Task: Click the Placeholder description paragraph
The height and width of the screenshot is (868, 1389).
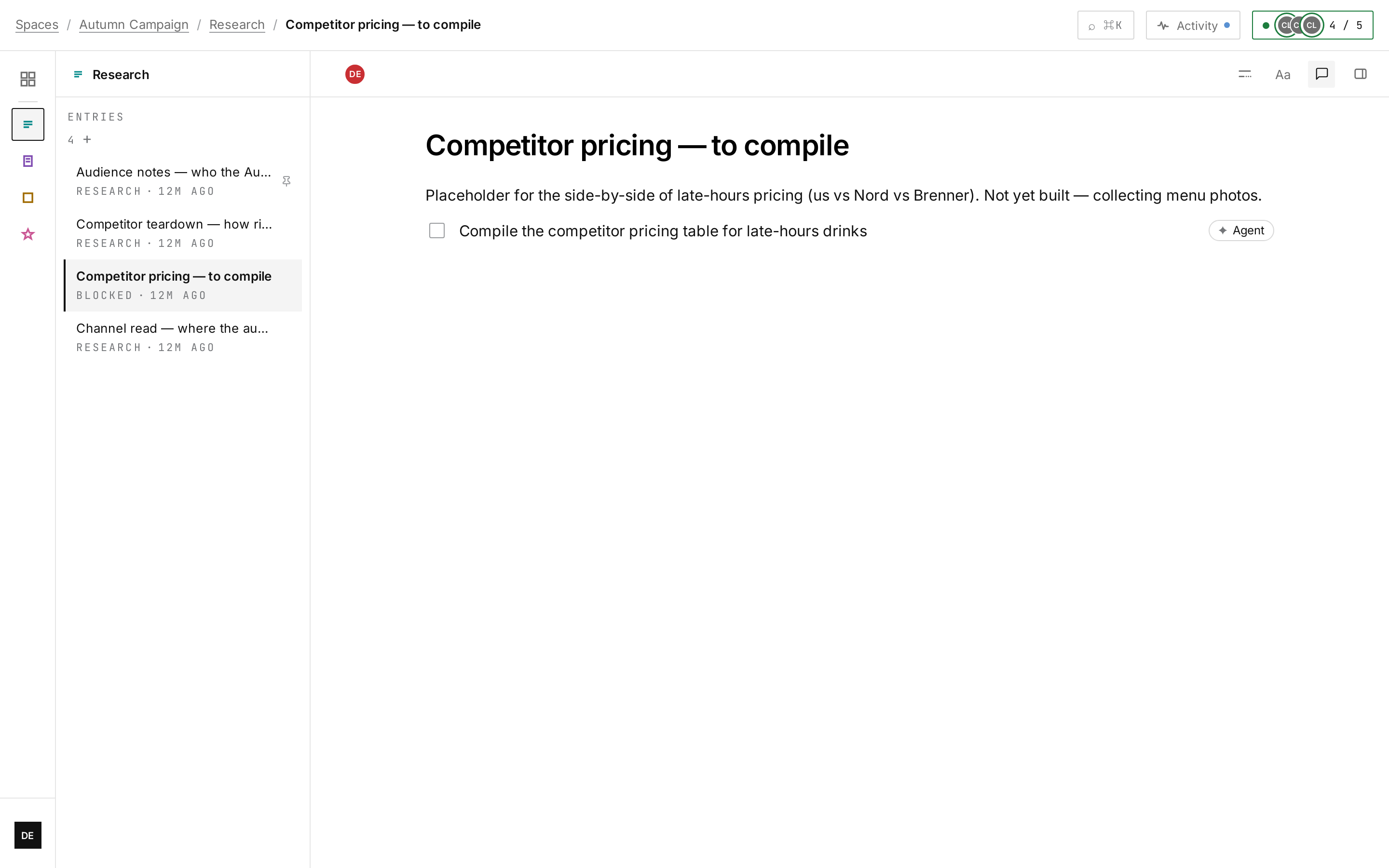Action: pos(843,195)
